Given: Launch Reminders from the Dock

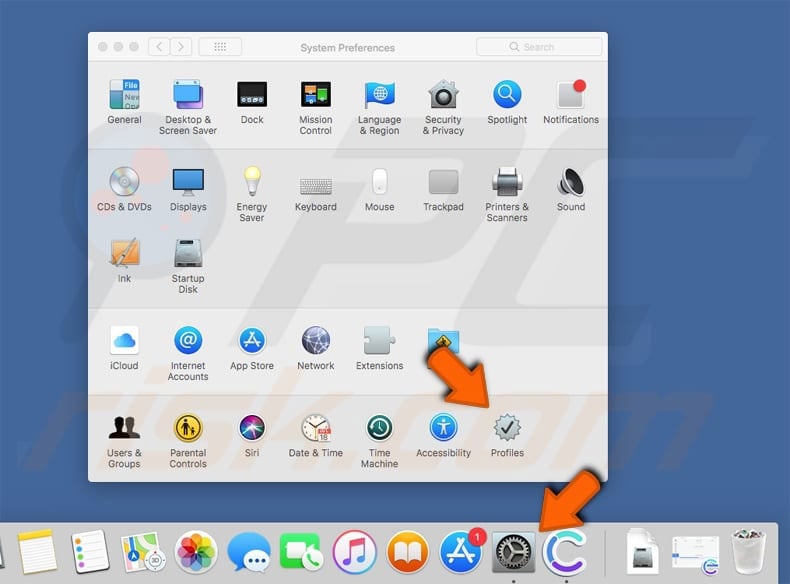Looking at the screenshot, I should 90,552.
